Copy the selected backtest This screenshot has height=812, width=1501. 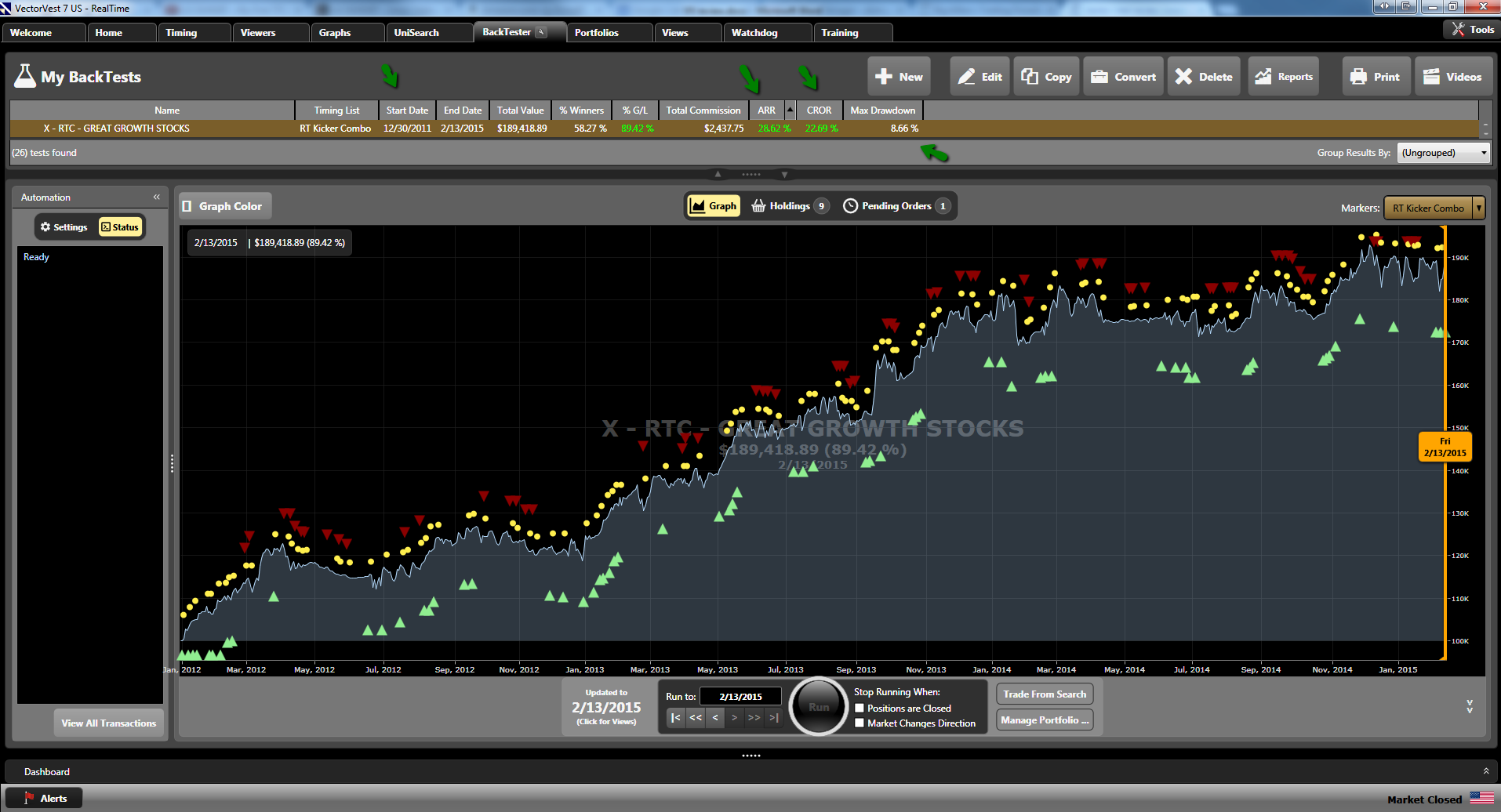(1046, 77)
